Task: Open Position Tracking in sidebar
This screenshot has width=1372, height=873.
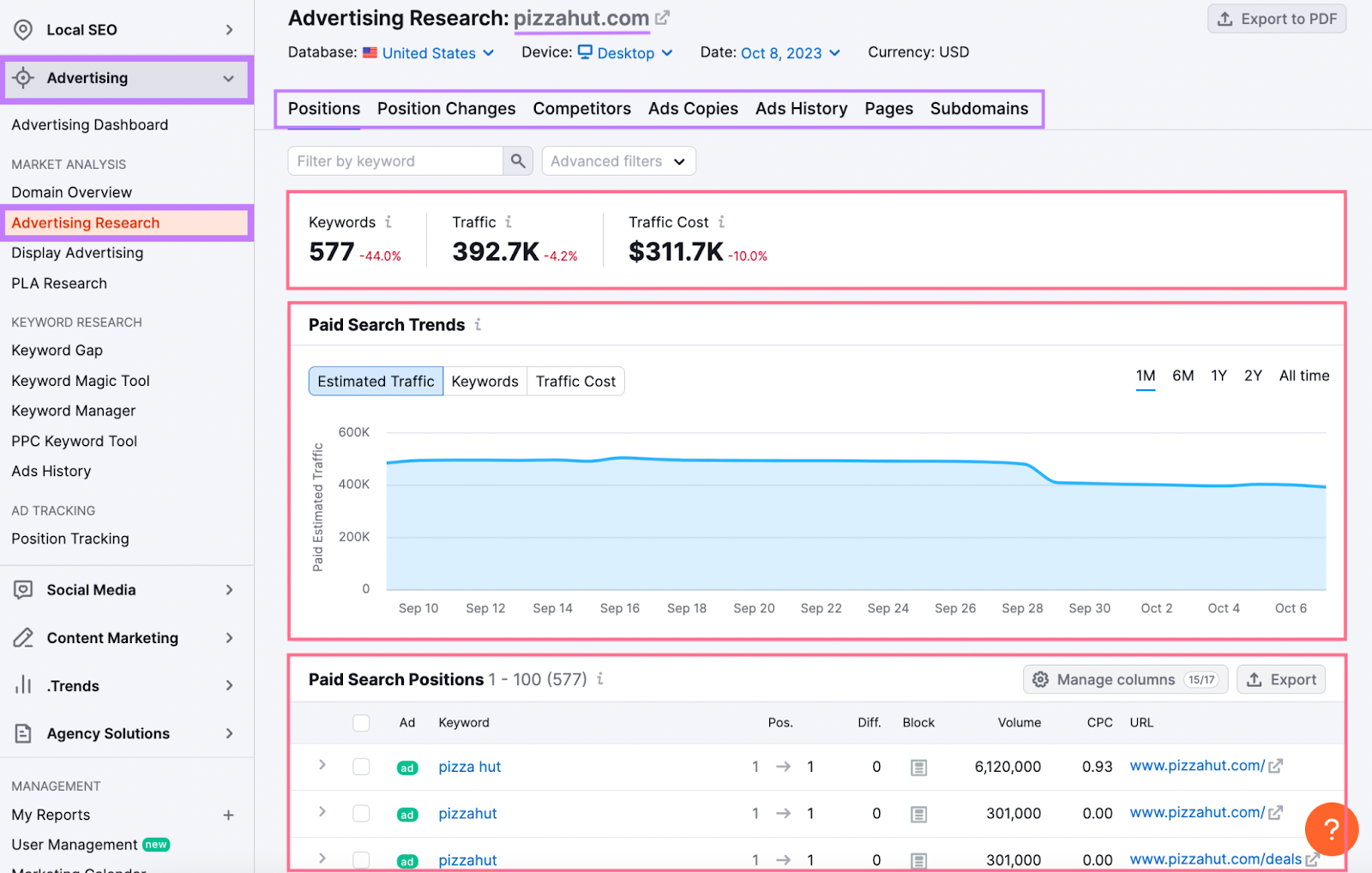Action: [70, 539]
